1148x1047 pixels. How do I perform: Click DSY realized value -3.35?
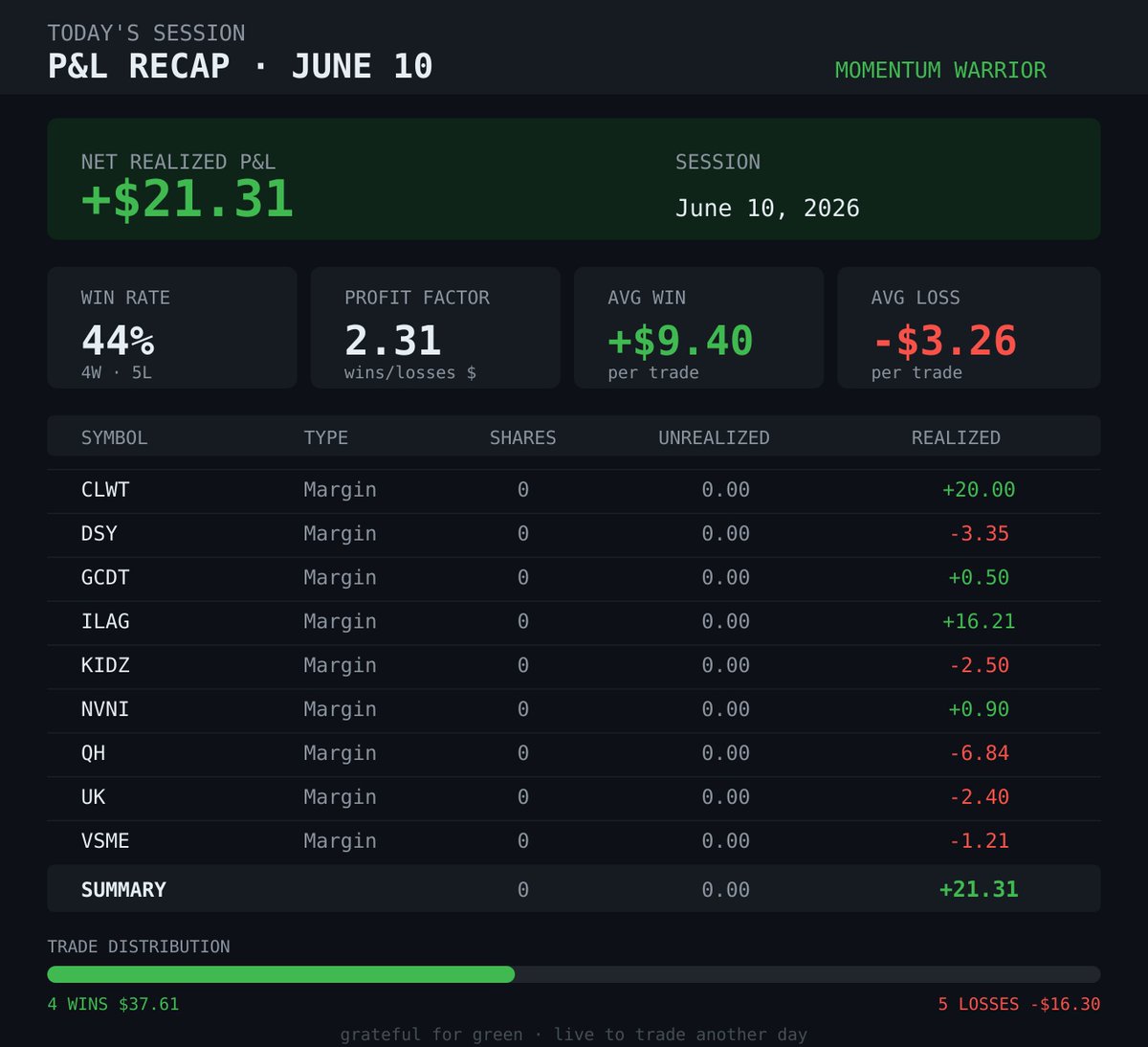(x=980, y=533)
